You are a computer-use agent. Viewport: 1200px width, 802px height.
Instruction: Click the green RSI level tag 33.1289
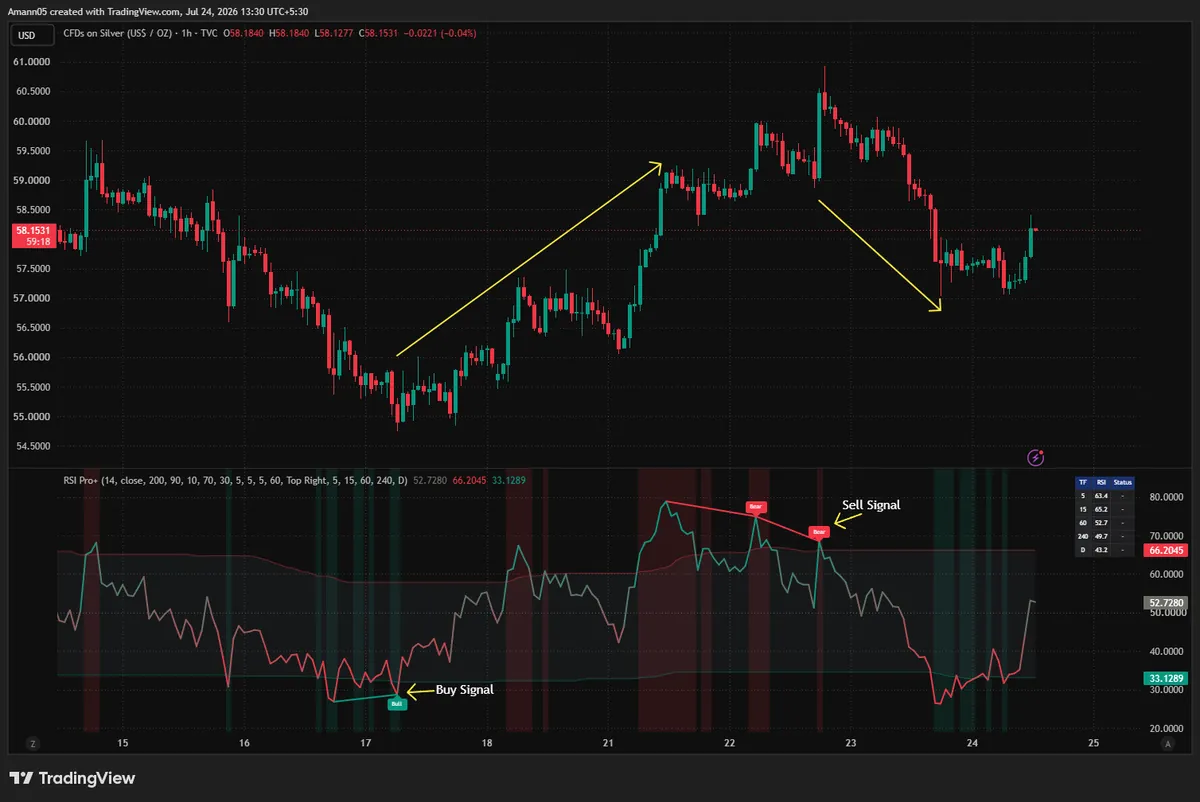(x=1165, y=678)
